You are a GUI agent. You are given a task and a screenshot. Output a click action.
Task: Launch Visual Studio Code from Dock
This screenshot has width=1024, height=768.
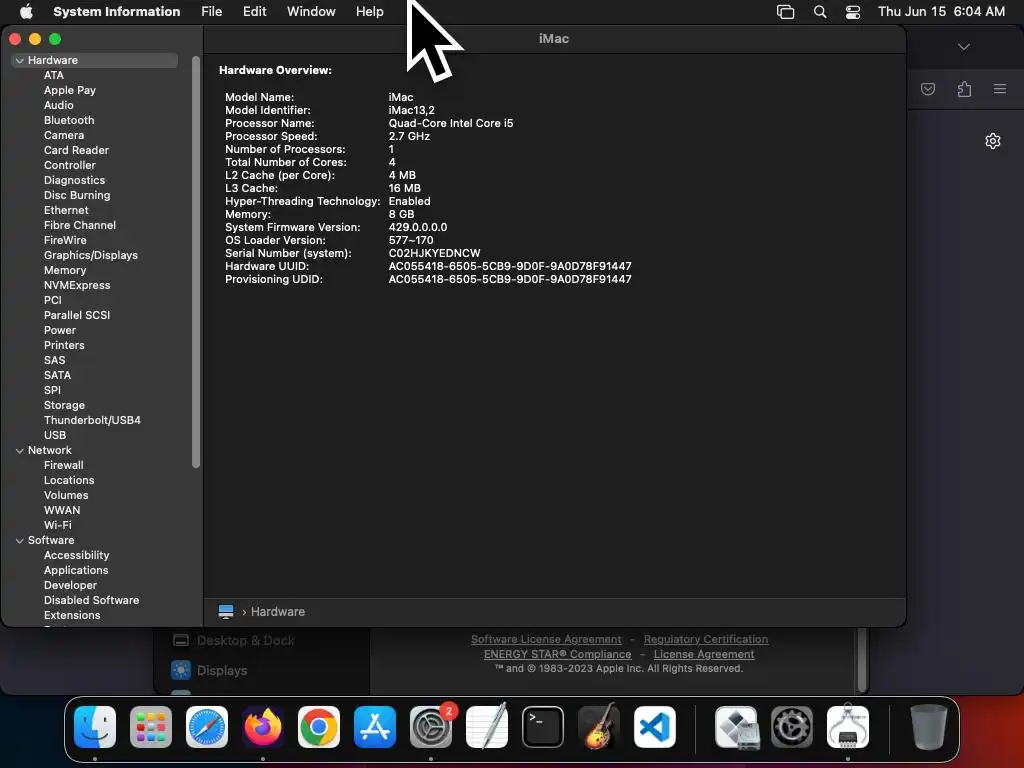655,727
